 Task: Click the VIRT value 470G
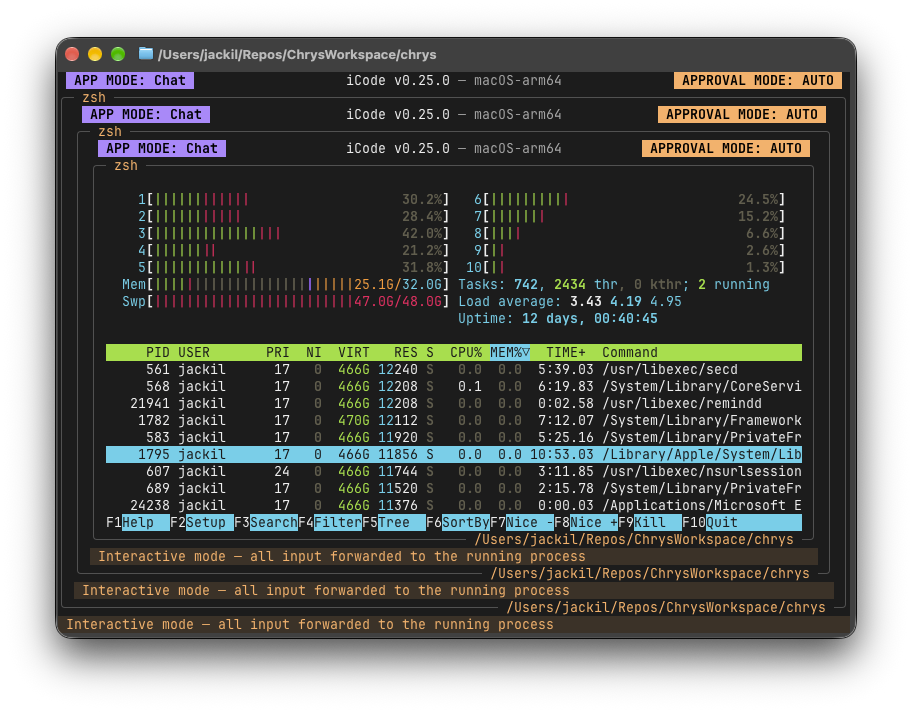coord(354,420)
